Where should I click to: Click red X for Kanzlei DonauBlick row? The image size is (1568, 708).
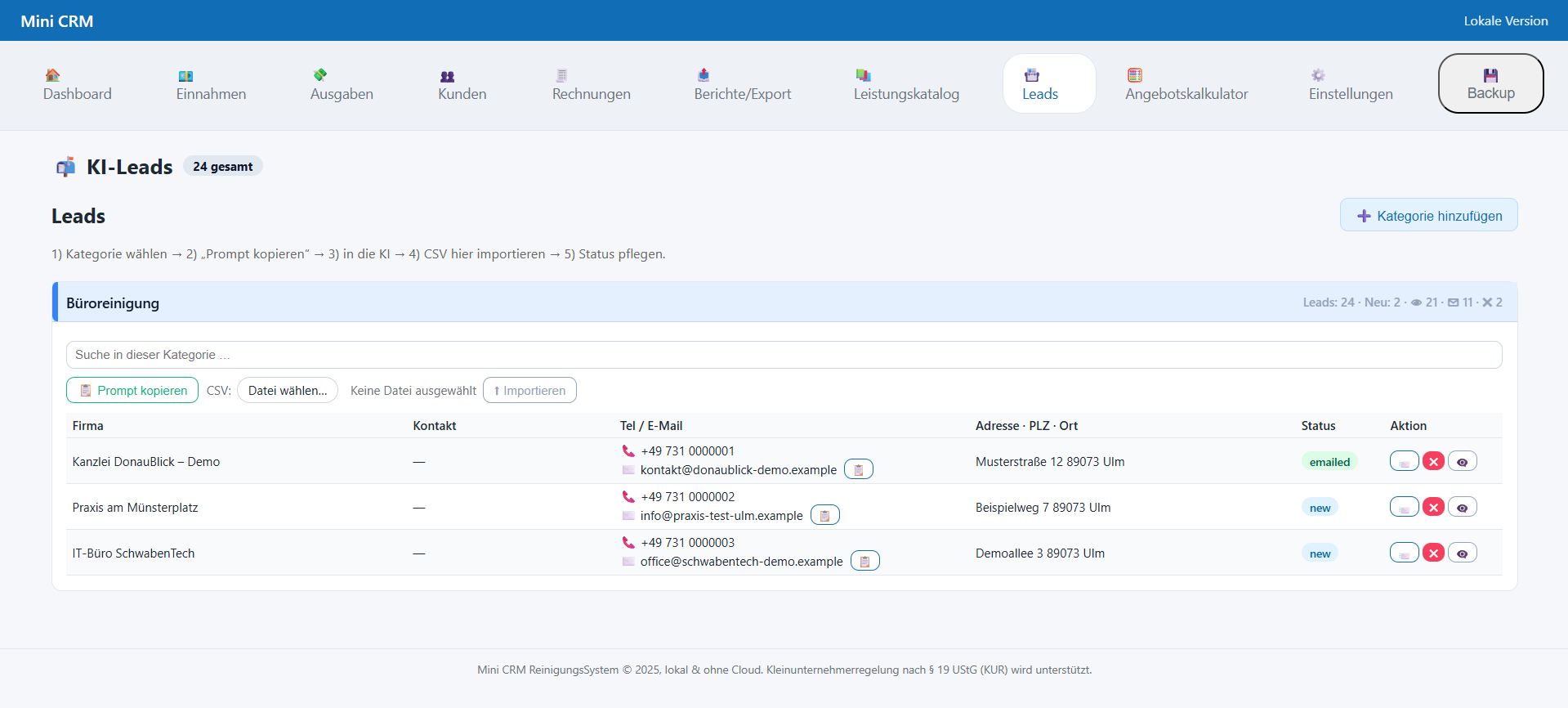pyautogui.click(x=1433, y=462)
